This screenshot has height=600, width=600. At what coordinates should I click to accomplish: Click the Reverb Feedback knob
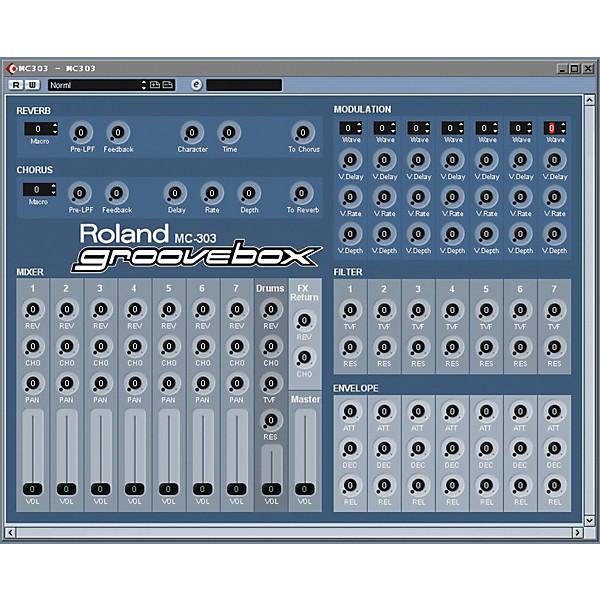tap(118, 133)
